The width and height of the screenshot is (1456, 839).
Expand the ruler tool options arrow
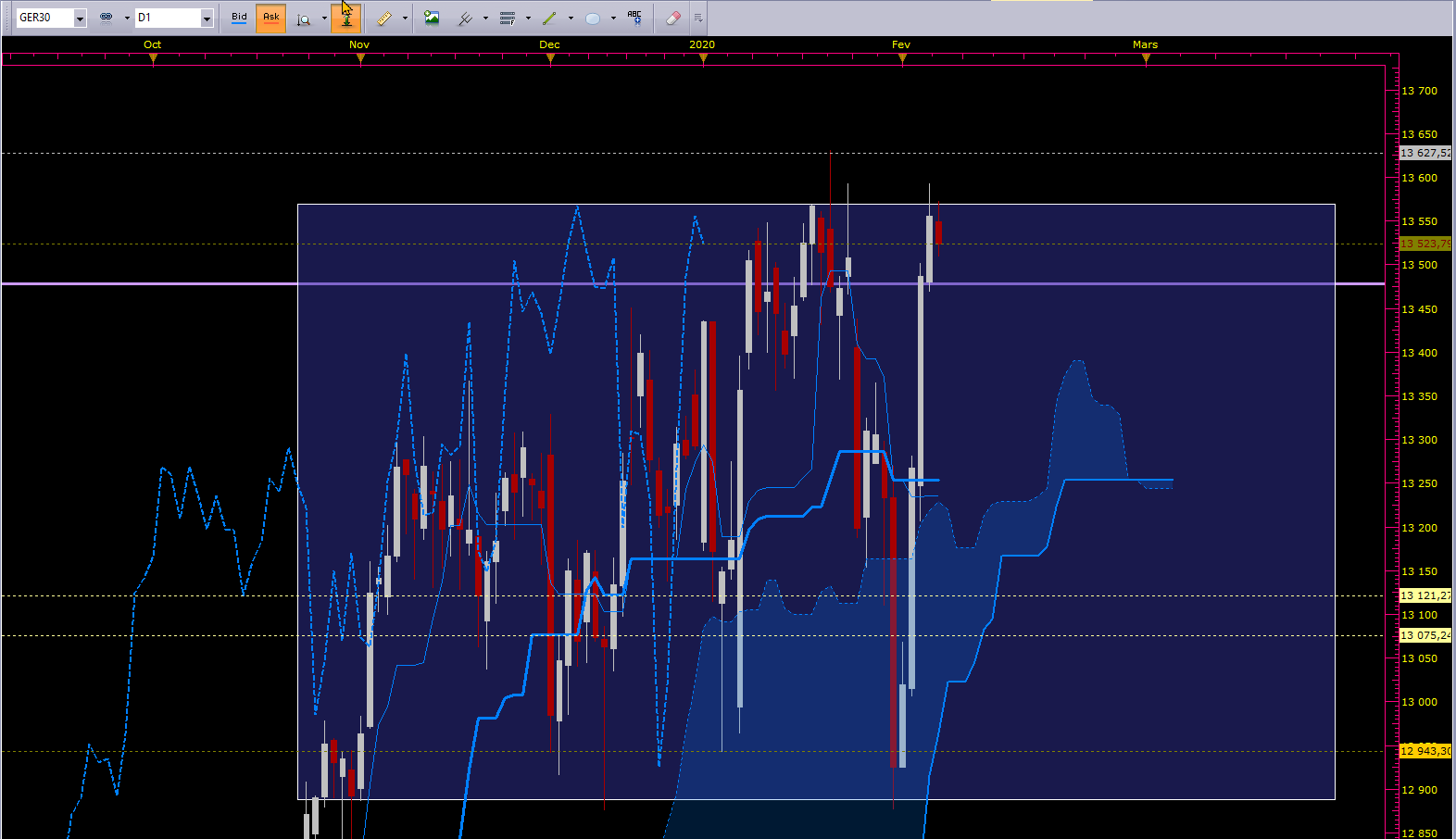point(405,19)
